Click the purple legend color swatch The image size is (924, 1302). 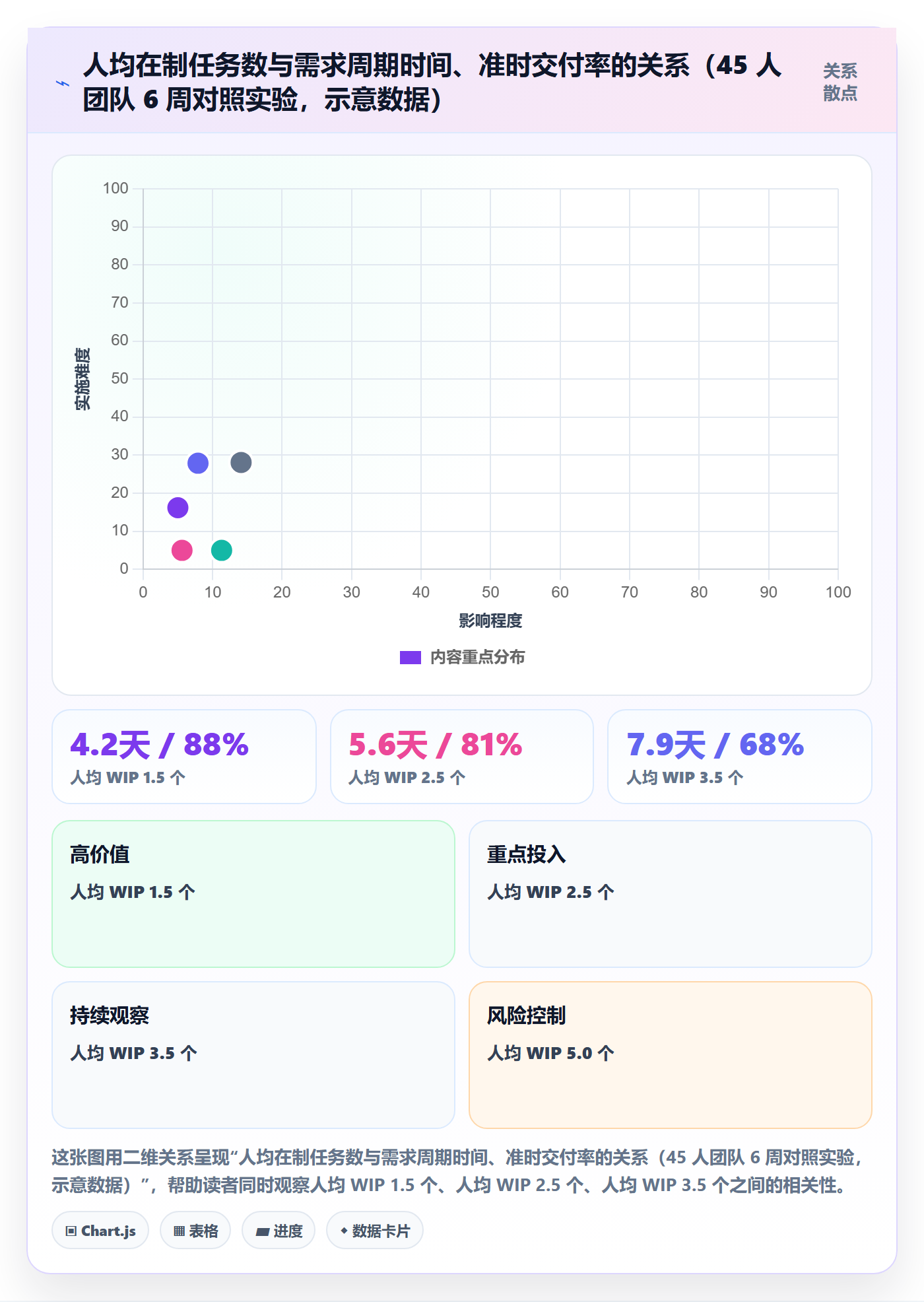(x=410, y=658)
